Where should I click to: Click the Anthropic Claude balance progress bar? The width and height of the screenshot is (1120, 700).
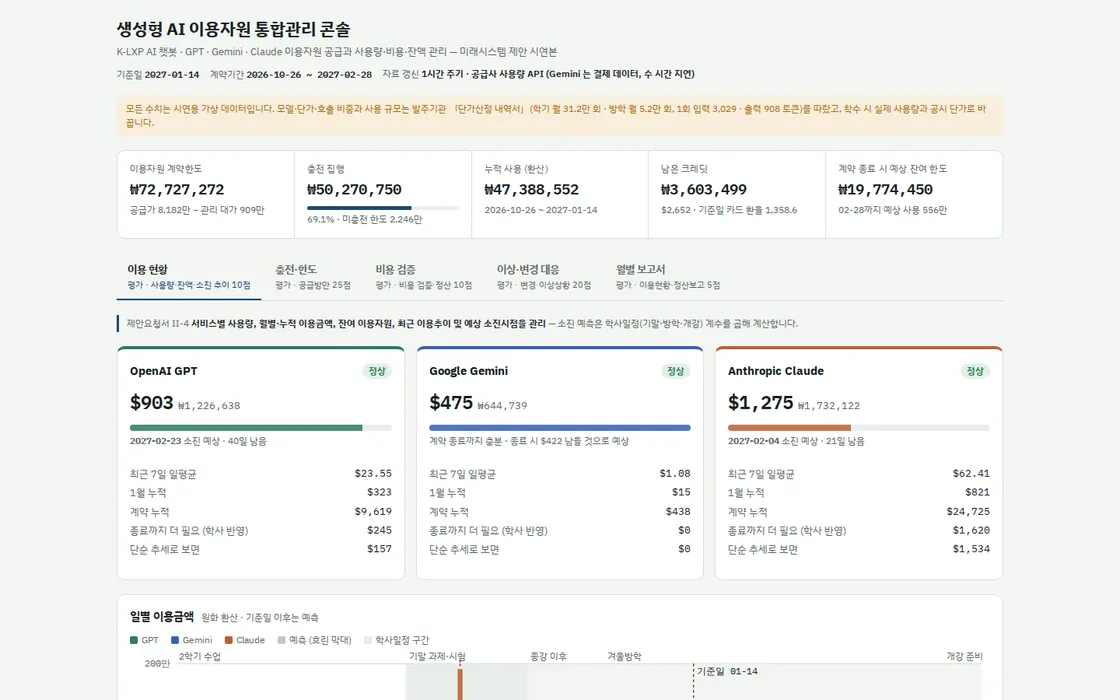pos(859,428)
